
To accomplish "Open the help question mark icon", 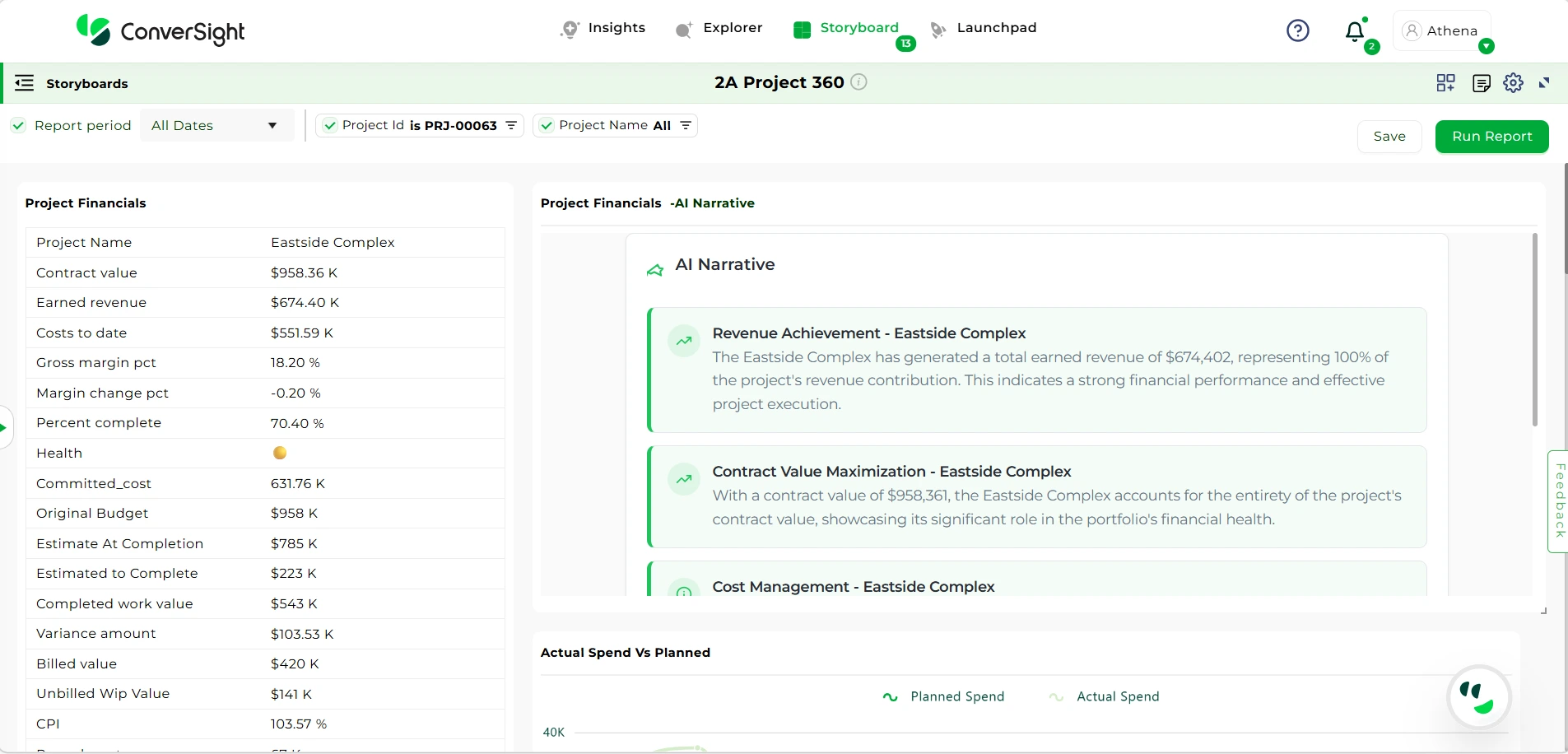I will (1297, 30).
